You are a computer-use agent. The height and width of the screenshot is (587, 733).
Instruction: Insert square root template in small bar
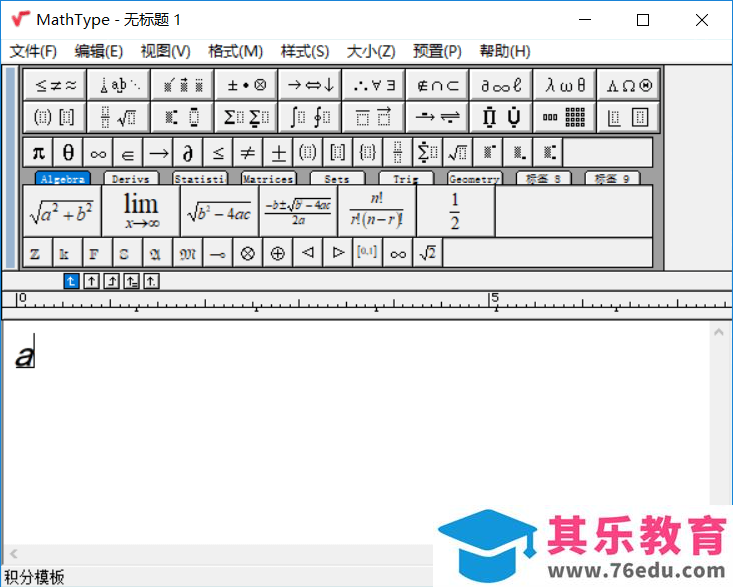pos(457,152)
